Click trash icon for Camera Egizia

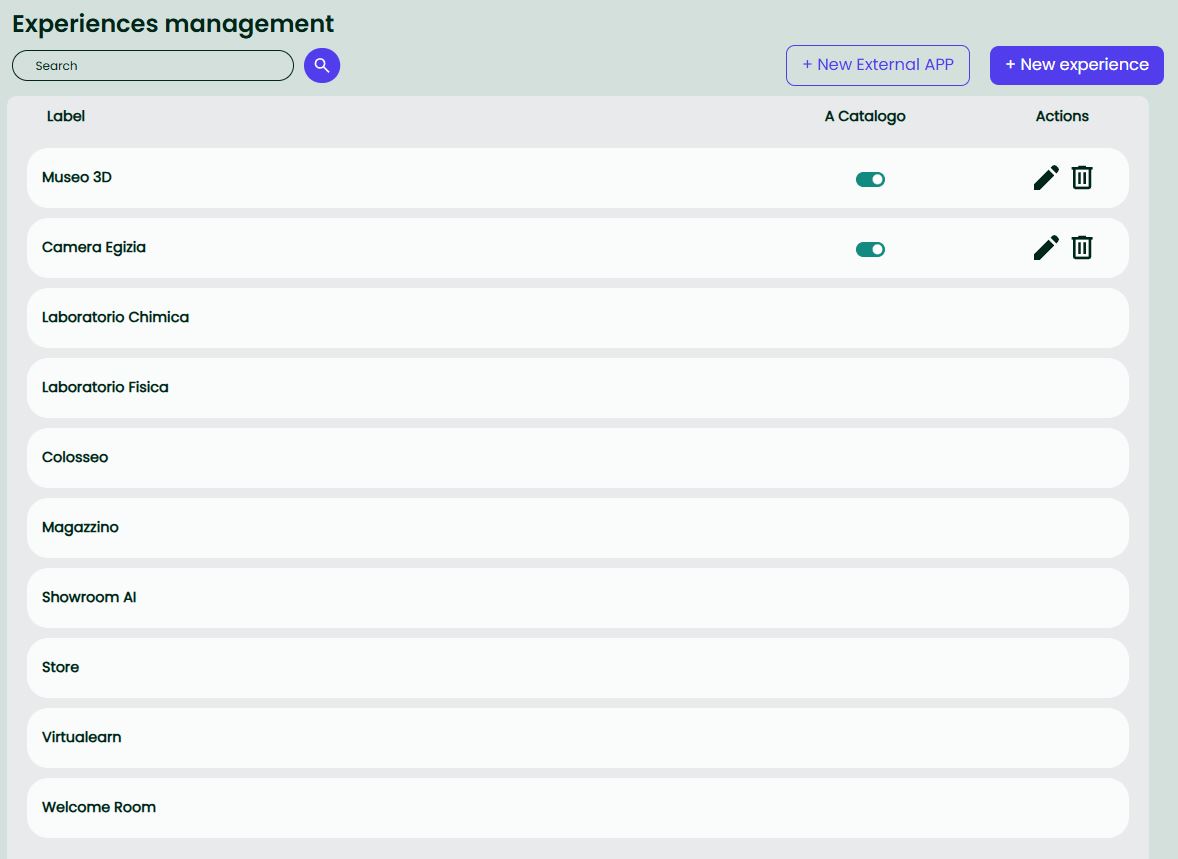tap(1082, 248)
